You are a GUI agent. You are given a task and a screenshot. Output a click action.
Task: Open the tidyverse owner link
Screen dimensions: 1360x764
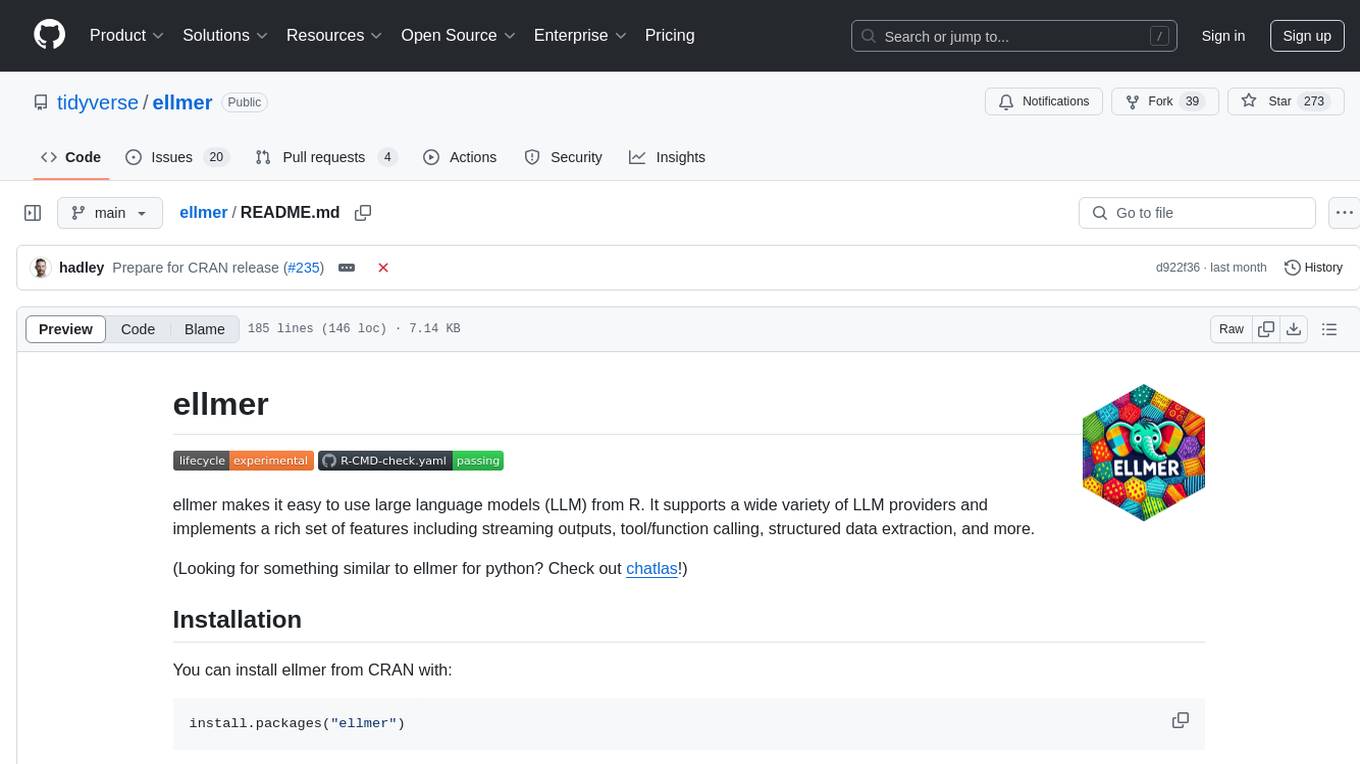[98, 102]
